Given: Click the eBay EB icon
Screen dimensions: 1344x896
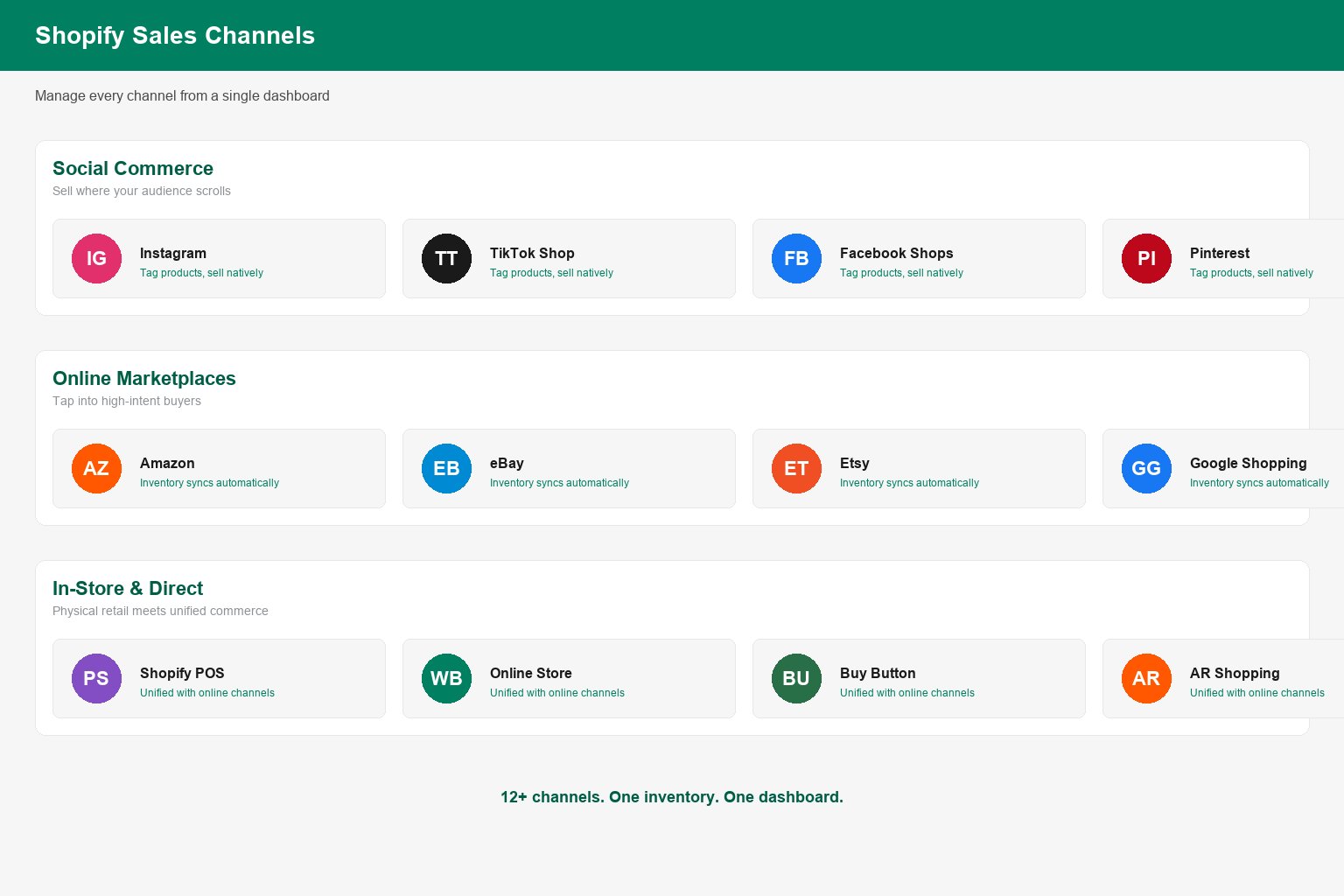Looking at the screenshot, I should point(446,468).
